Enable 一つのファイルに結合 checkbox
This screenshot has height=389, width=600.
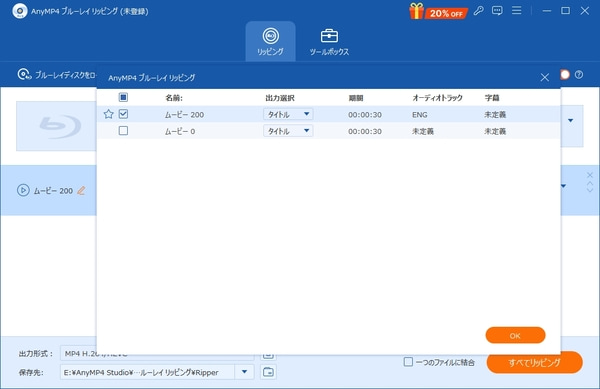408,362
